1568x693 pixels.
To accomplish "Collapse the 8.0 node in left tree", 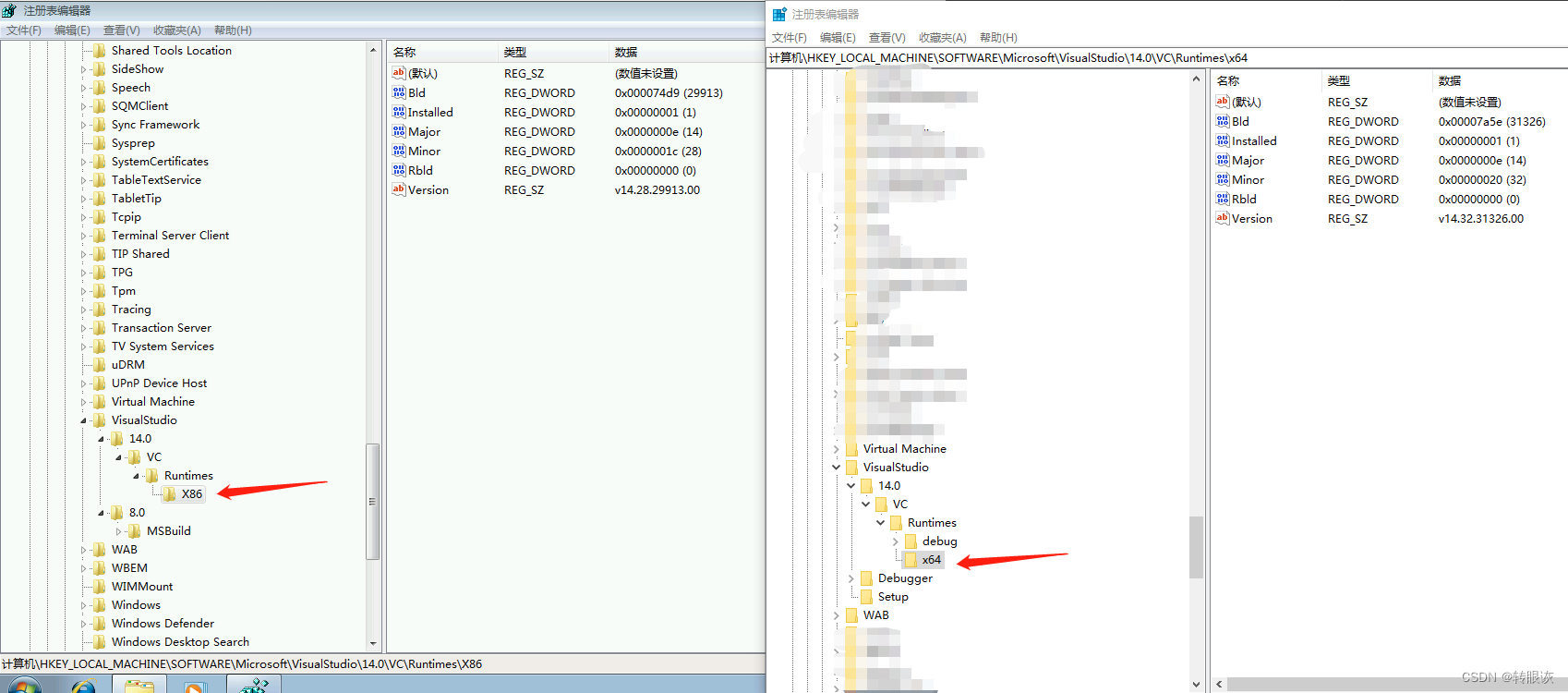I will click(101, 513).
